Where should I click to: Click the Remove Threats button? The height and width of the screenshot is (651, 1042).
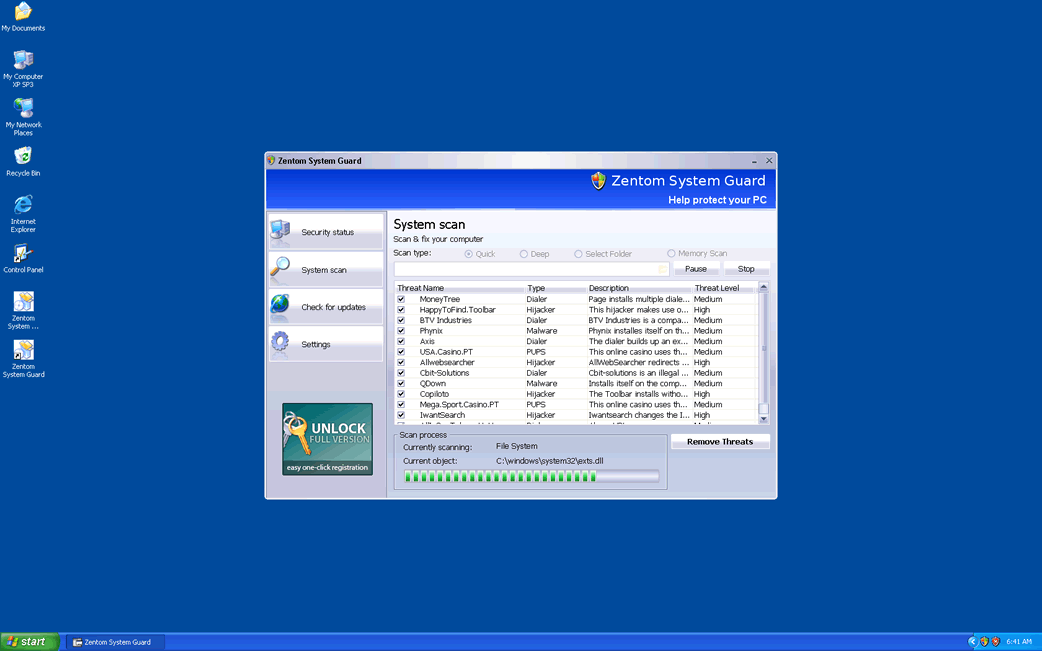tap(720, 441)
